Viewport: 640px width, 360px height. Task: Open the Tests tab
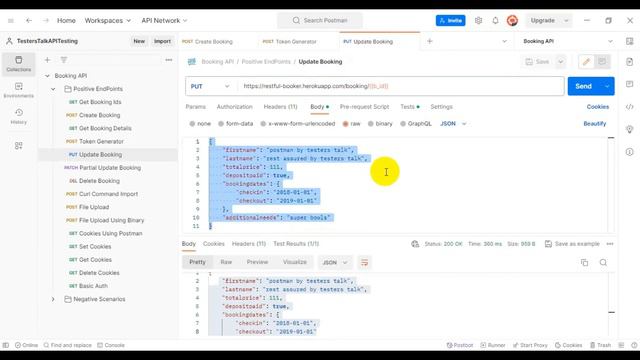(409, 107)
